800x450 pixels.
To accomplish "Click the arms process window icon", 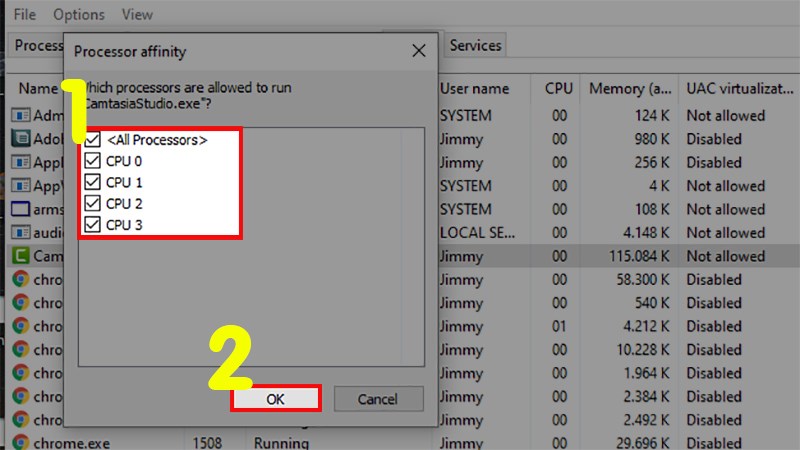I will pos(20,209).
